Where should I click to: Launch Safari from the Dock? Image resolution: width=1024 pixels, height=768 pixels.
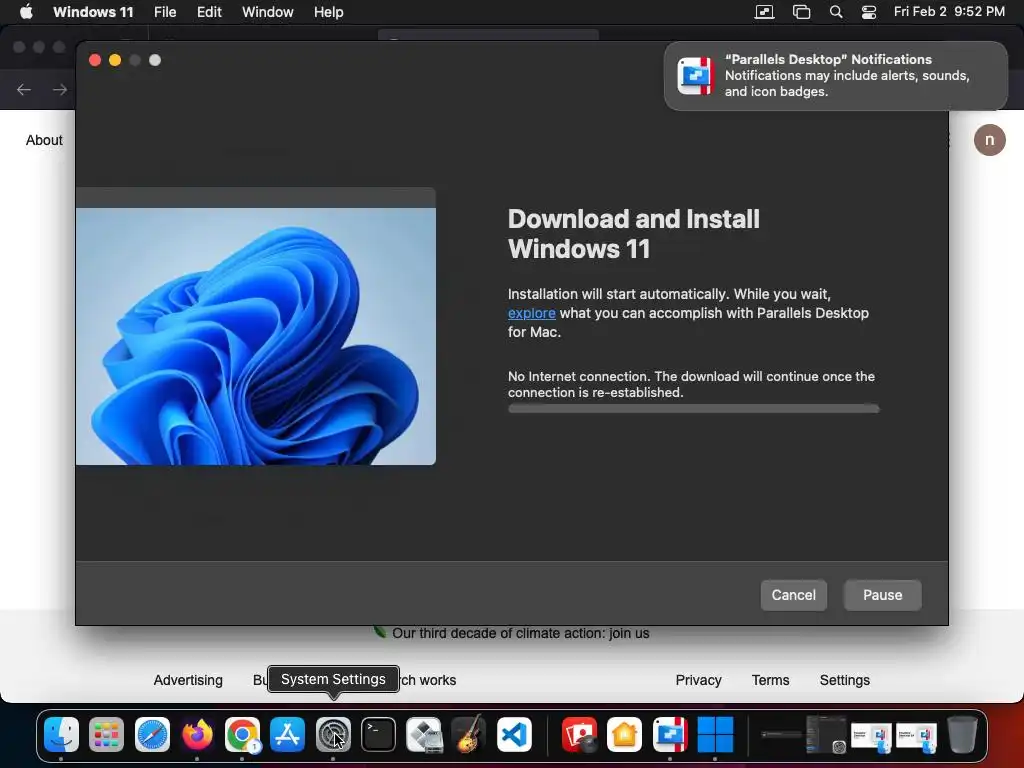[x=152, y=734]
